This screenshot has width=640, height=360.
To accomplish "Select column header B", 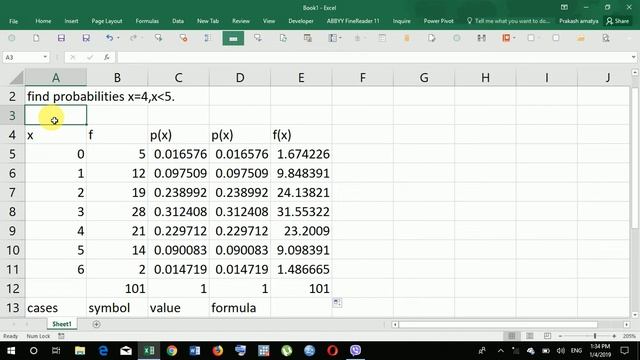I will [117, 78].
